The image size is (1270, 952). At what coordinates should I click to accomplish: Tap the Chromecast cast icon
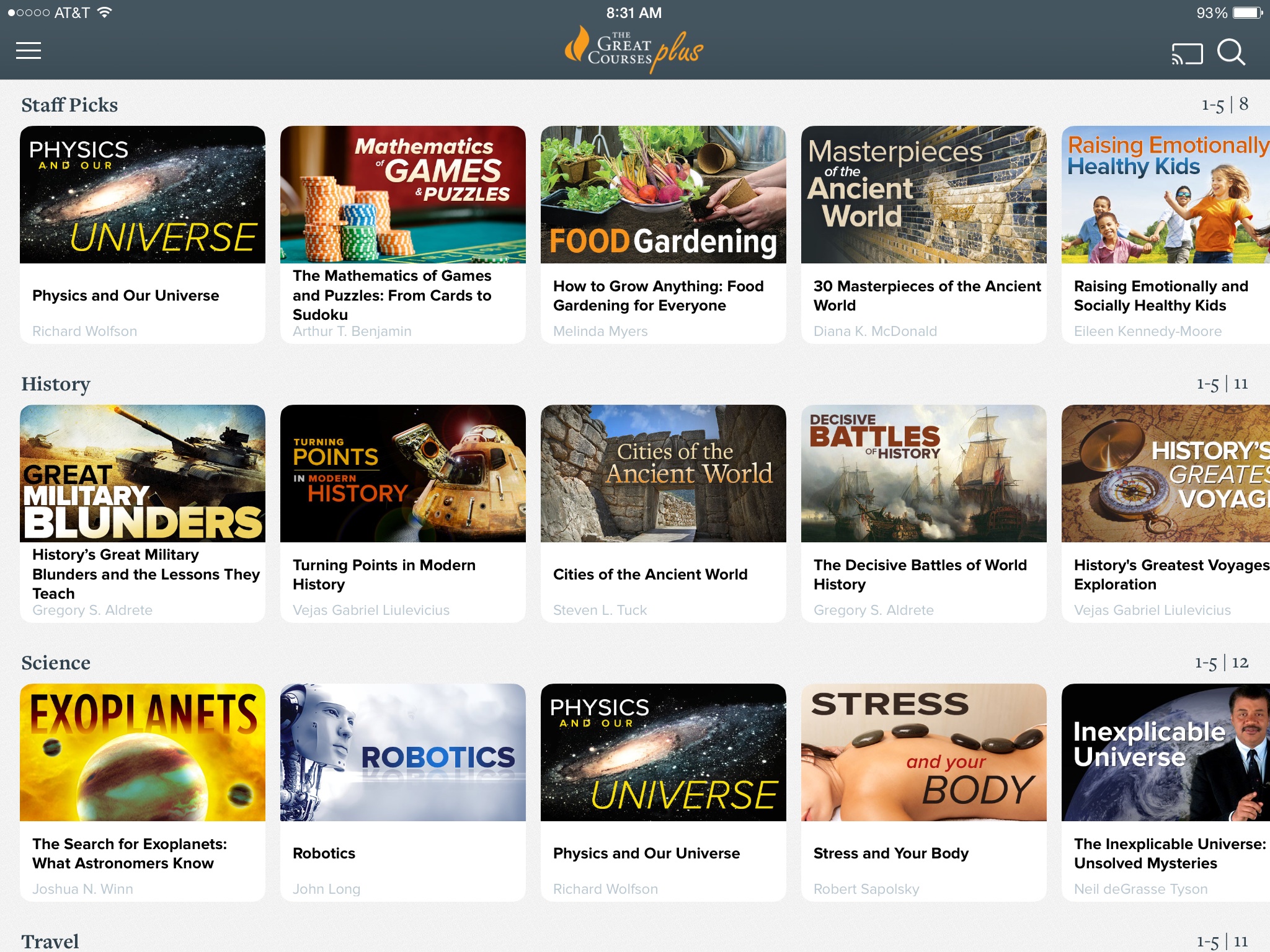pos(1187,53)
